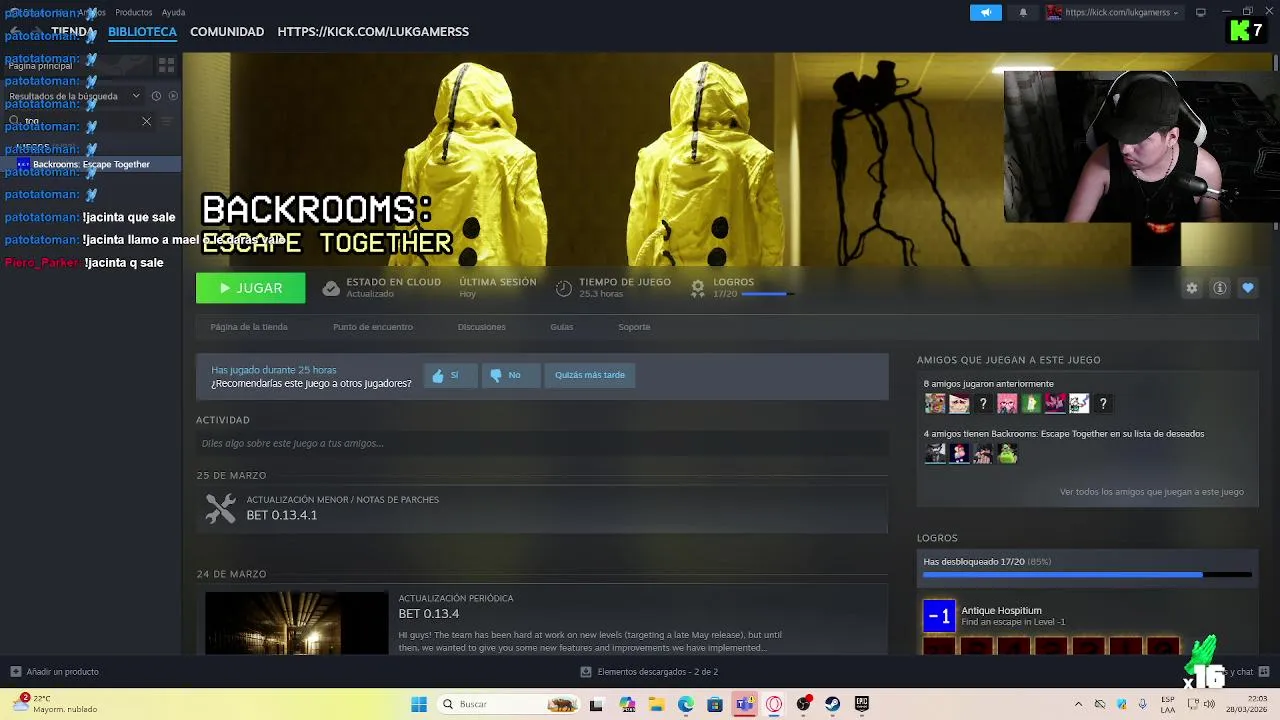Switch to the Steam taskbar icon

(x=832, y=704)
